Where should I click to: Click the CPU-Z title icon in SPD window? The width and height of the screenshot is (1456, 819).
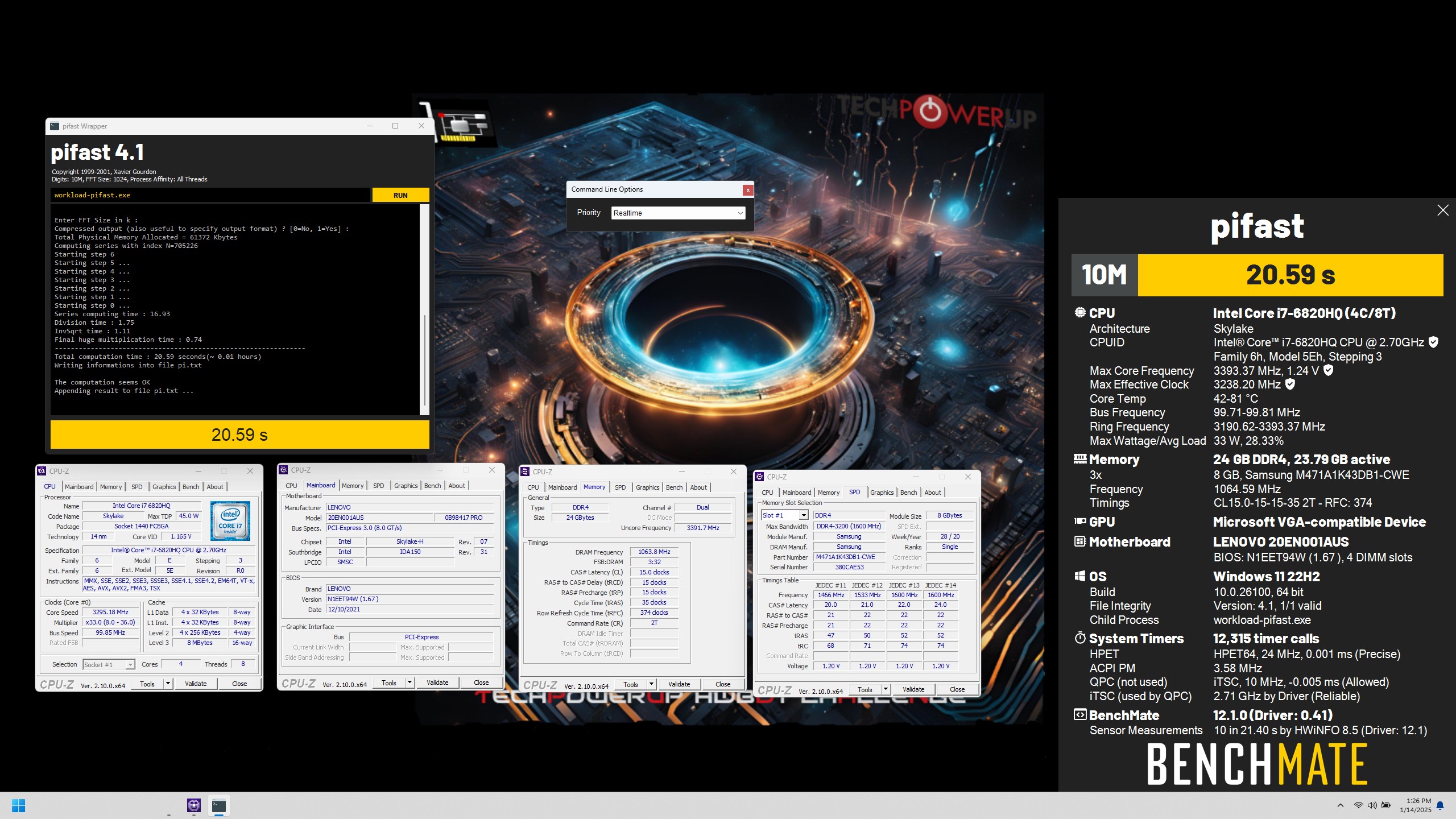click(x=759, y=477)
